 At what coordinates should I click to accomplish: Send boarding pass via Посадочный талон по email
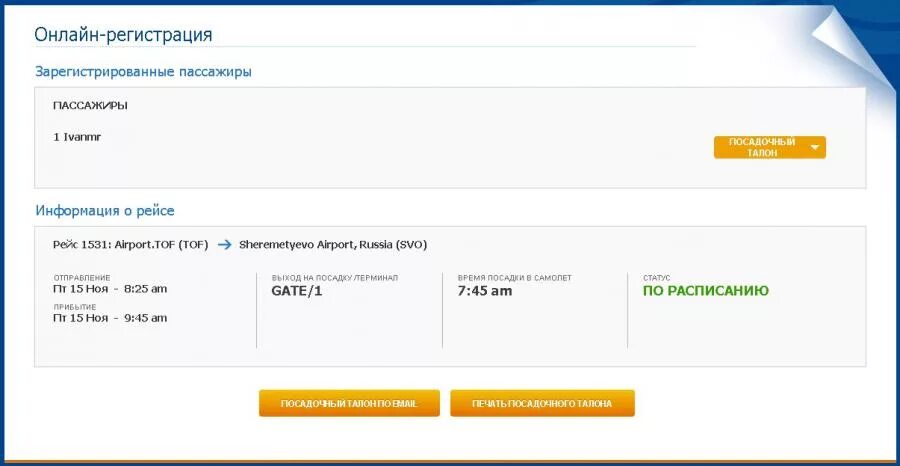[x=349, y=403]
